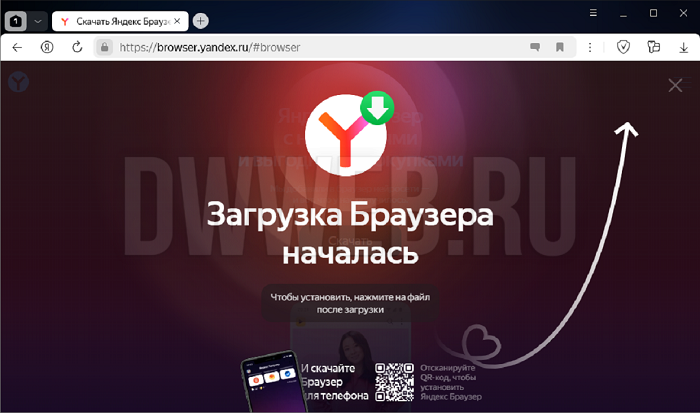Close the download overlay with the X
The height and width of the screenshot is (413, 700).
pyautogui.click(x=675, y=85)
